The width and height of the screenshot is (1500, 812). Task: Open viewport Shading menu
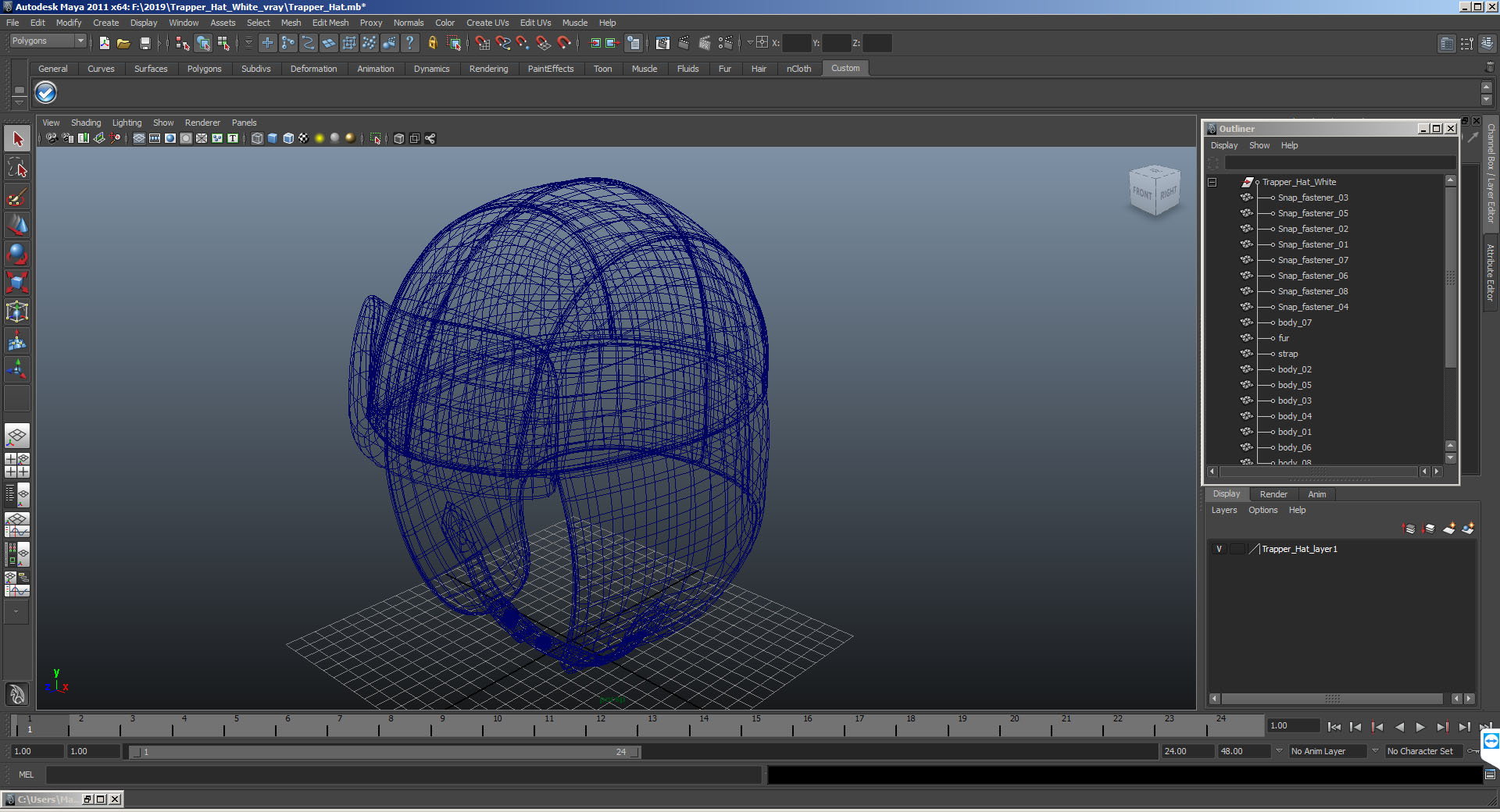coord(86,123)
